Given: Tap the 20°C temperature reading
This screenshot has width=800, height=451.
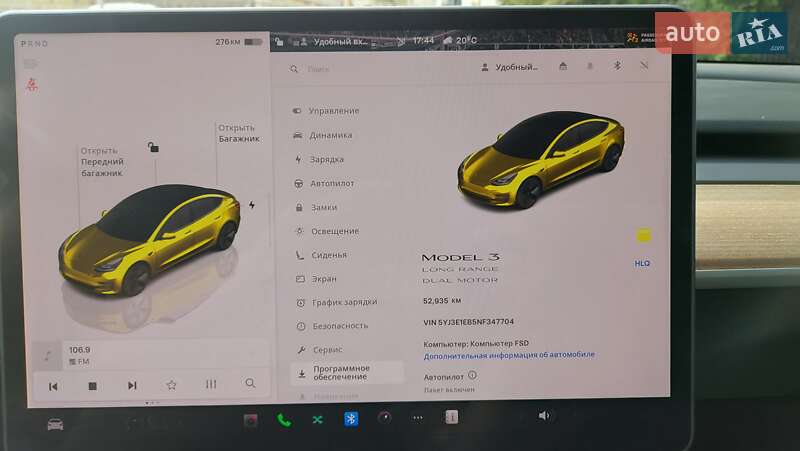Looking at the screenshot, I should pyautogui.click(x=466, y=40).
